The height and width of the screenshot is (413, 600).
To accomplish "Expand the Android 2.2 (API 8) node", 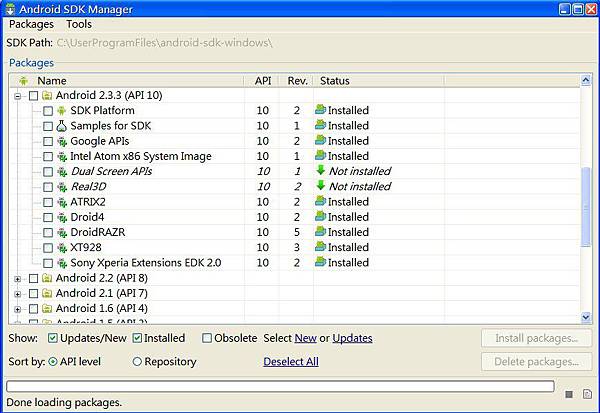I will 18,279.
